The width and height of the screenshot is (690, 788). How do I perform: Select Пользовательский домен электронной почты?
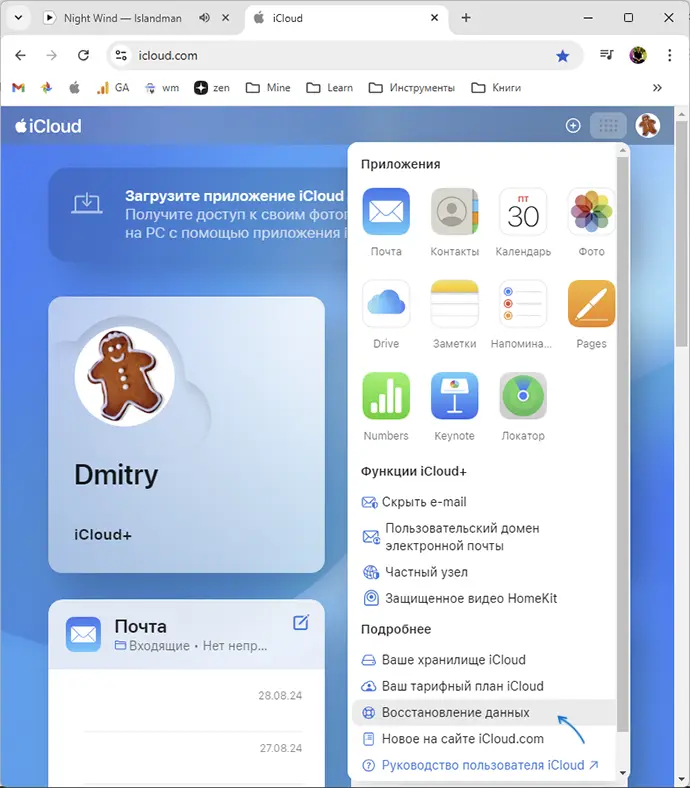click(x=451, y=537)
